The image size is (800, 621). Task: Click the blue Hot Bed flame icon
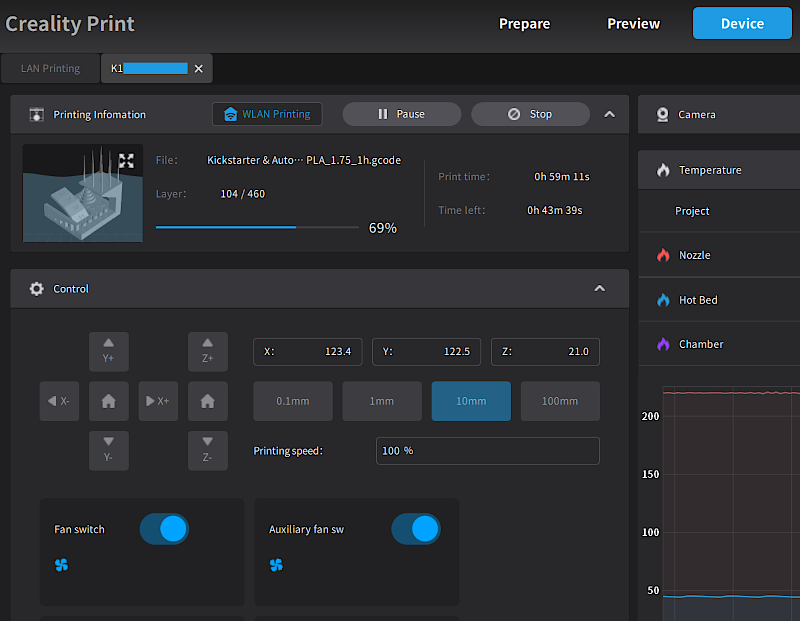[x=663, y=300]
